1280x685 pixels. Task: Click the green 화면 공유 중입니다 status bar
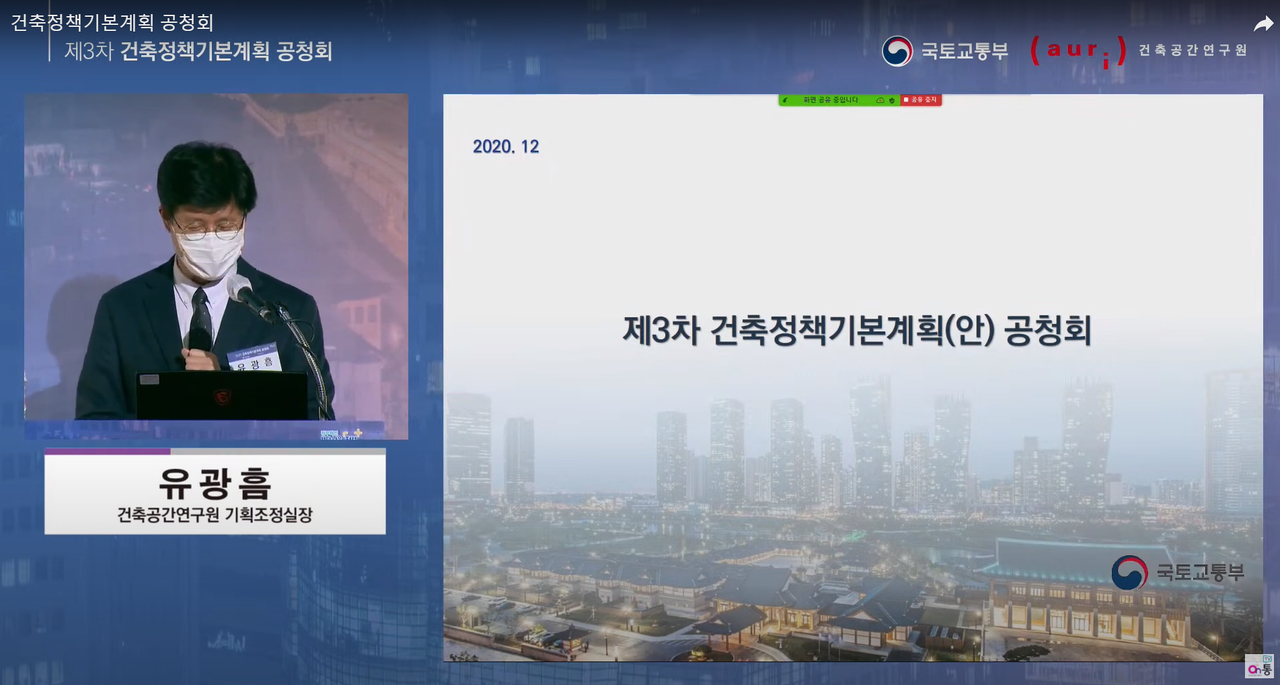coord(830,100)
